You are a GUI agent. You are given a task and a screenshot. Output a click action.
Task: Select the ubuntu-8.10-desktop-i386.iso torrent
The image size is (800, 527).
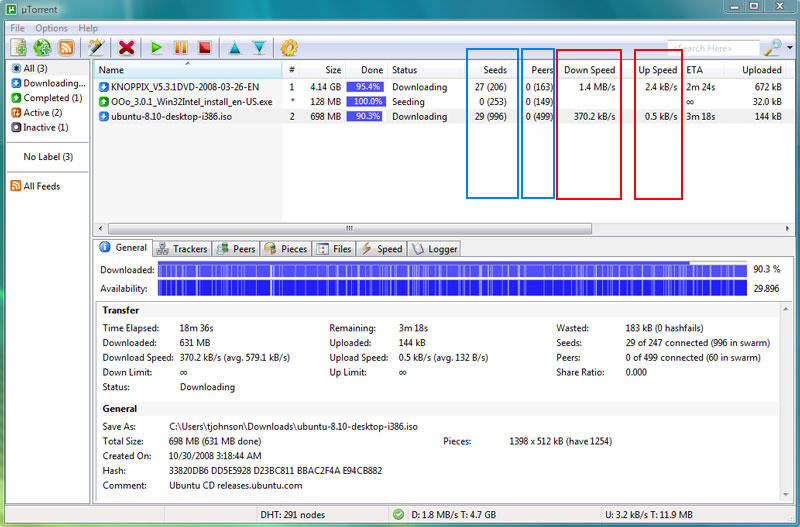pos(171,117)
